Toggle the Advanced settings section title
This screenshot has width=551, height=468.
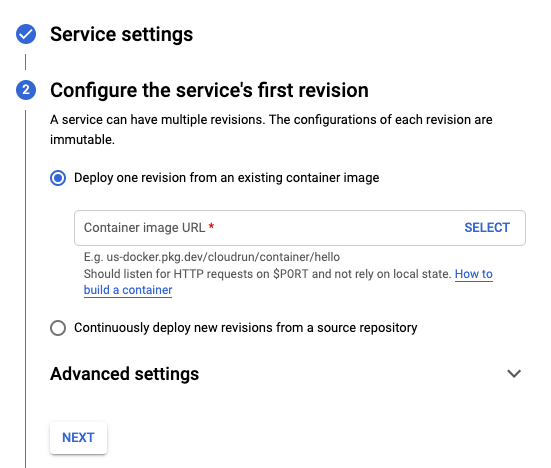(124, 373)
